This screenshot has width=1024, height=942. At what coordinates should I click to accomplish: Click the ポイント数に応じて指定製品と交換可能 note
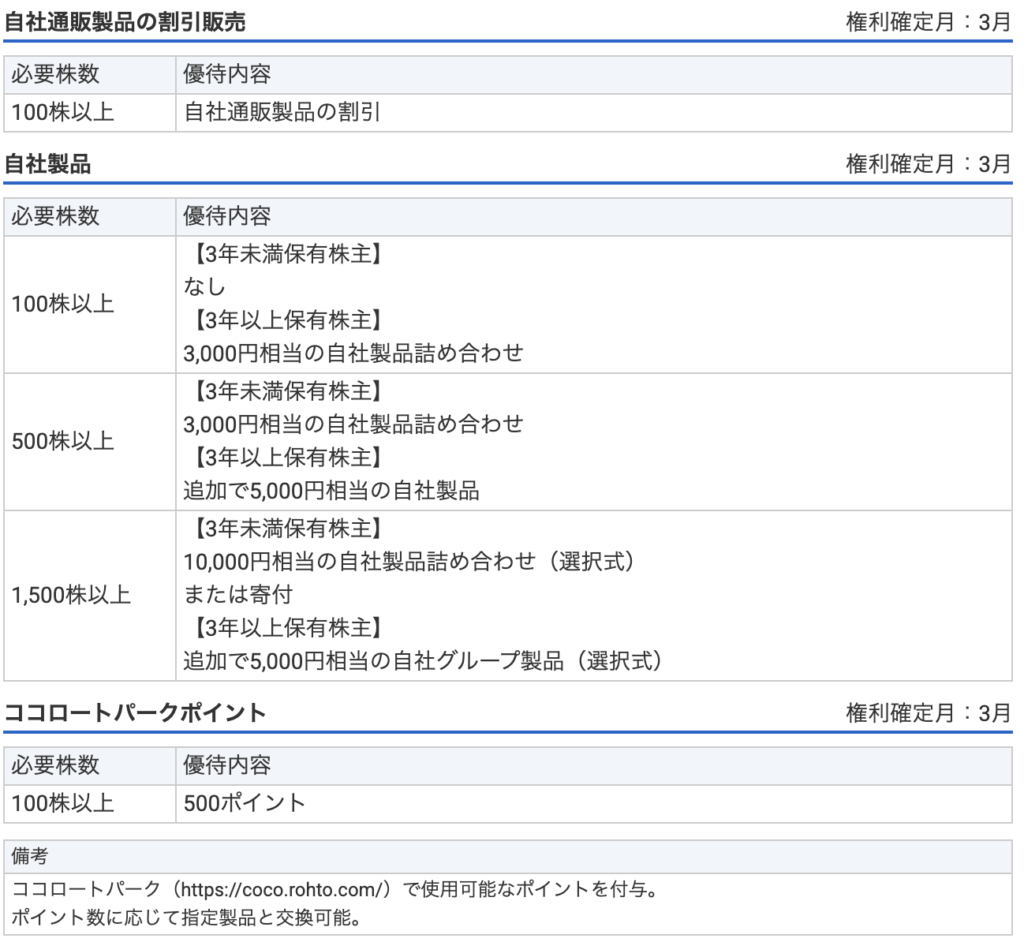(187, 918)
